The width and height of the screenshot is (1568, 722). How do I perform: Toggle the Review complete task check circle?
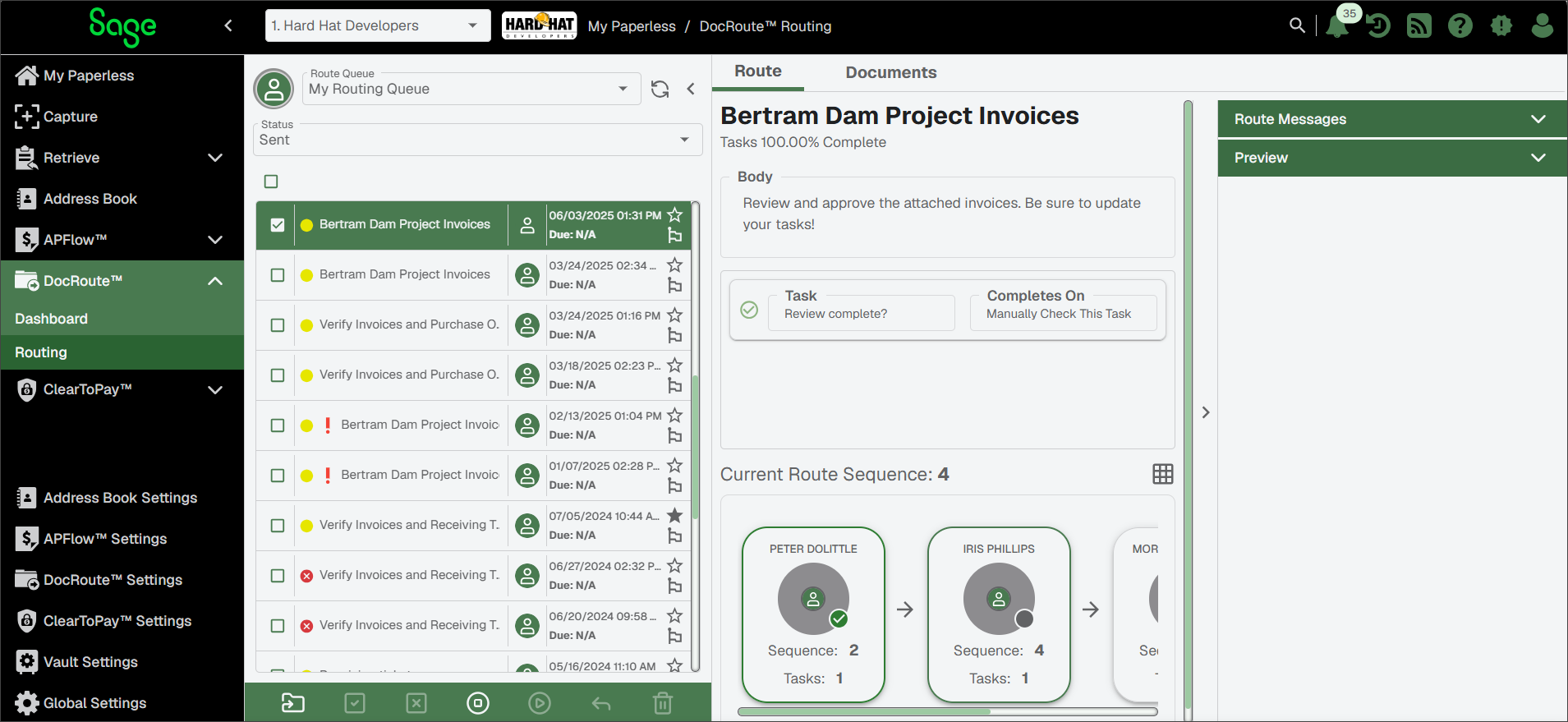click(x=749, y=310)
